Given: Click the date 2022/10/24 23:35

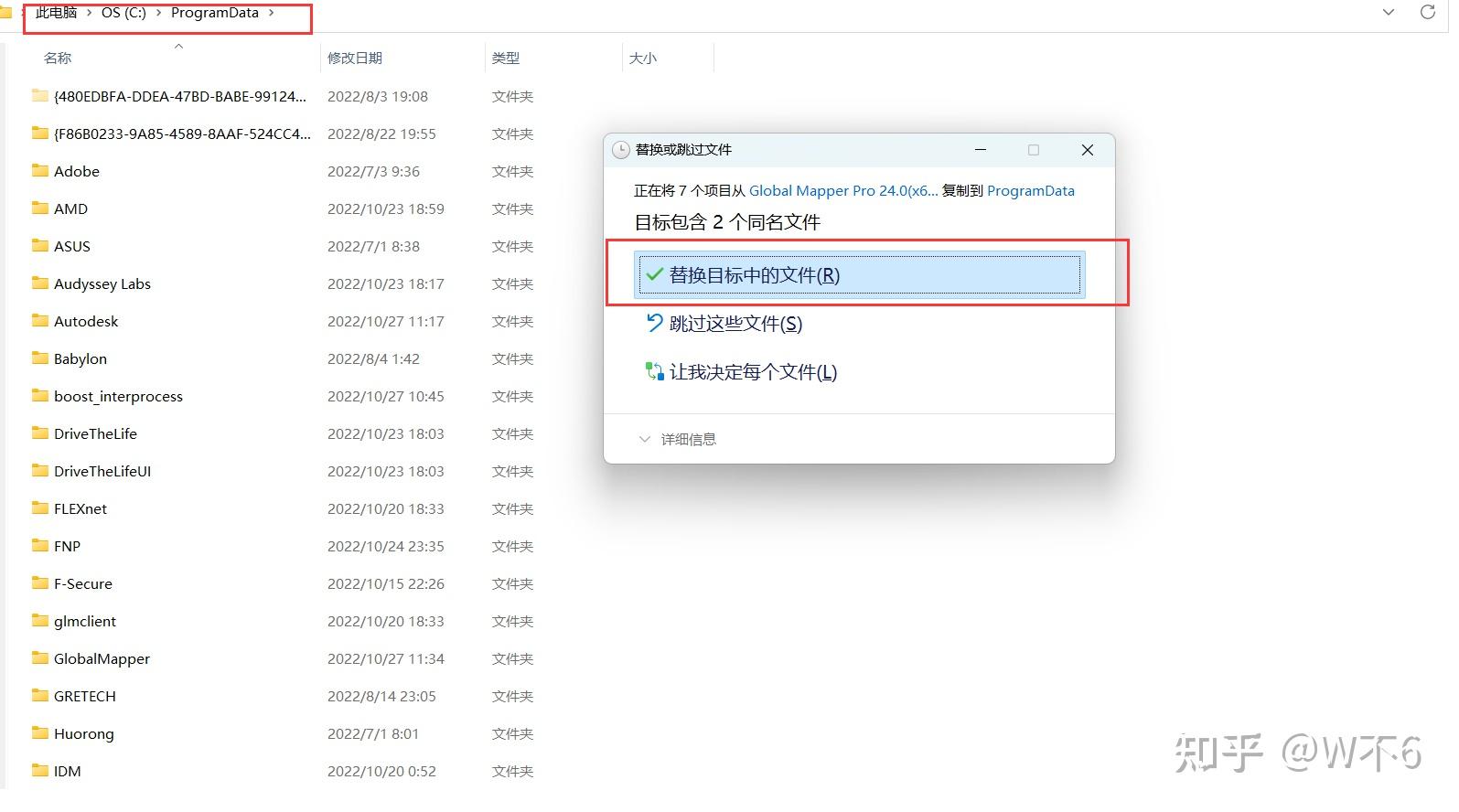Looking at the screenshot, I should click(x=386, y=546).
